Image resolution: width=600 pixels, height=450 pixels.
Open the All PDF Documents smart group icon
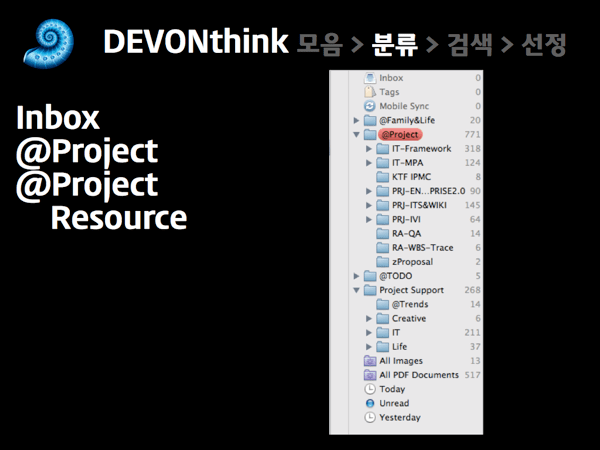click(x=370, y=375)
